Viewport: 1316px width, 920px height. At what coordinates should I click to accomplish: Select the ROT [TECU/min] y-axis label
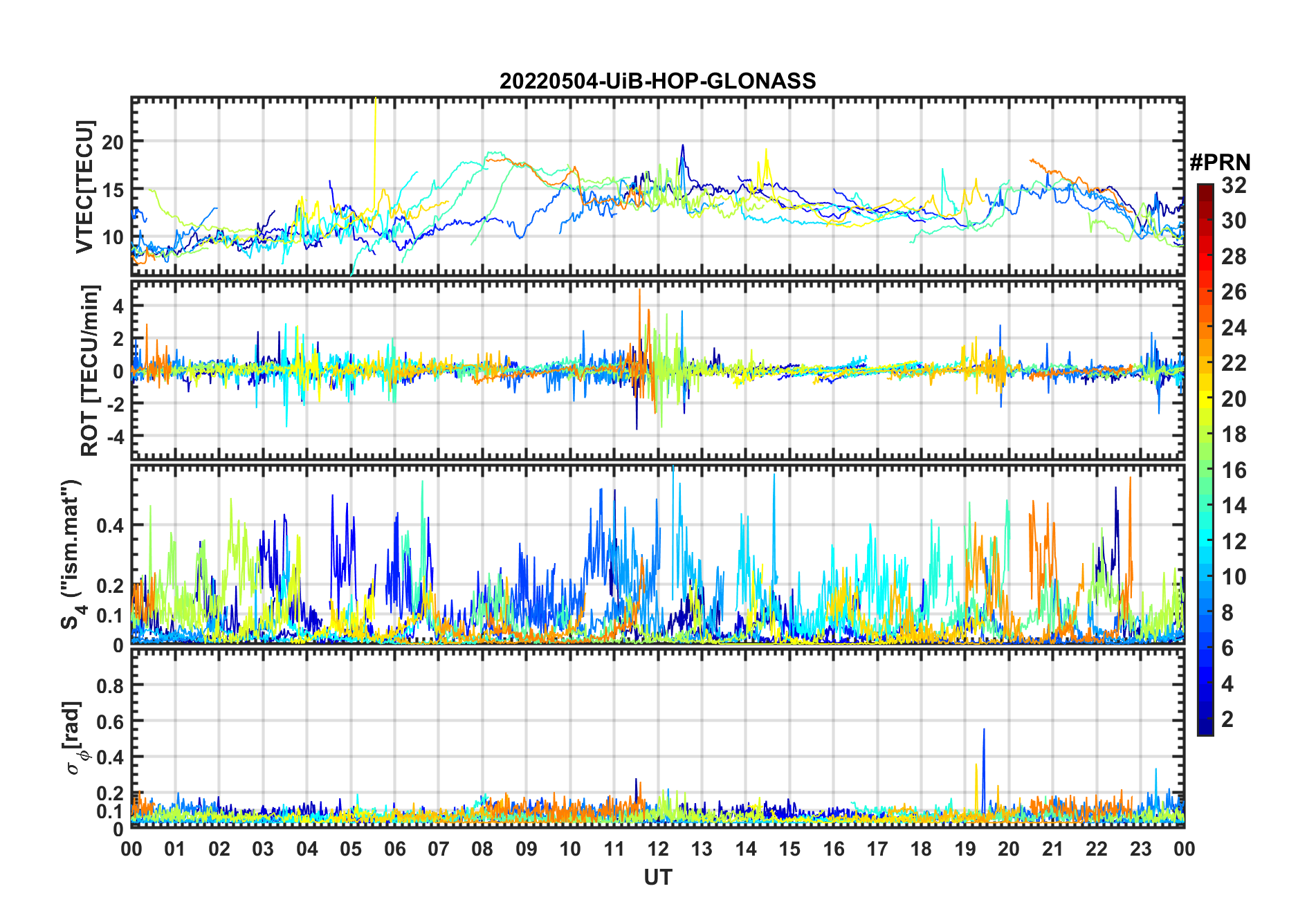coord(90,370)
